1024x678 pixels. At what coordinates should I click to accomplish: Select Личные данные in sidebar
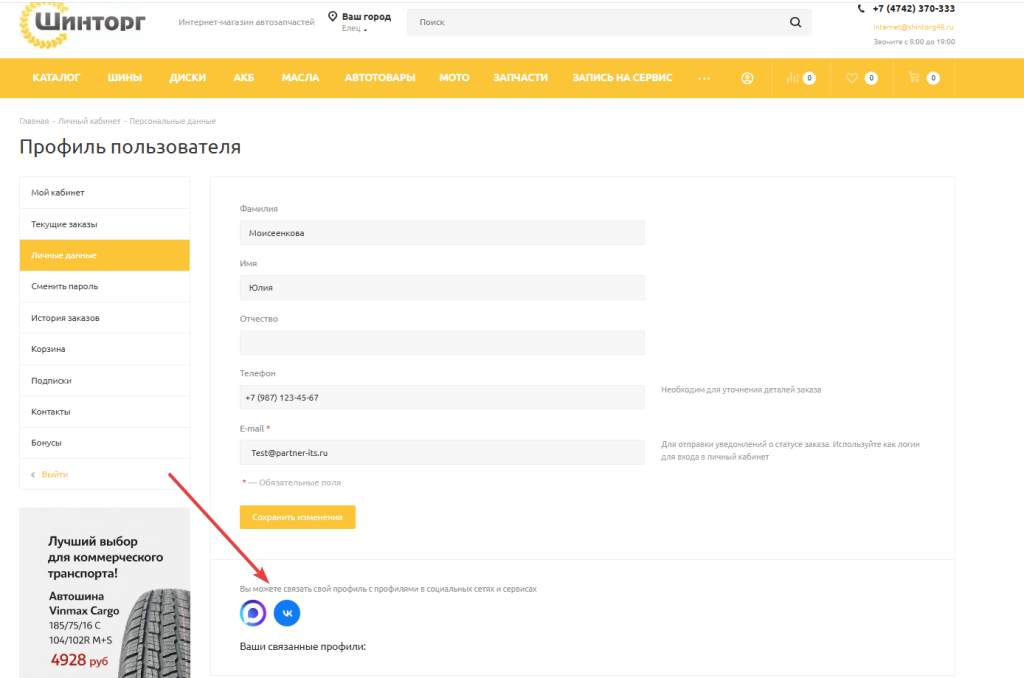point(104,255)
